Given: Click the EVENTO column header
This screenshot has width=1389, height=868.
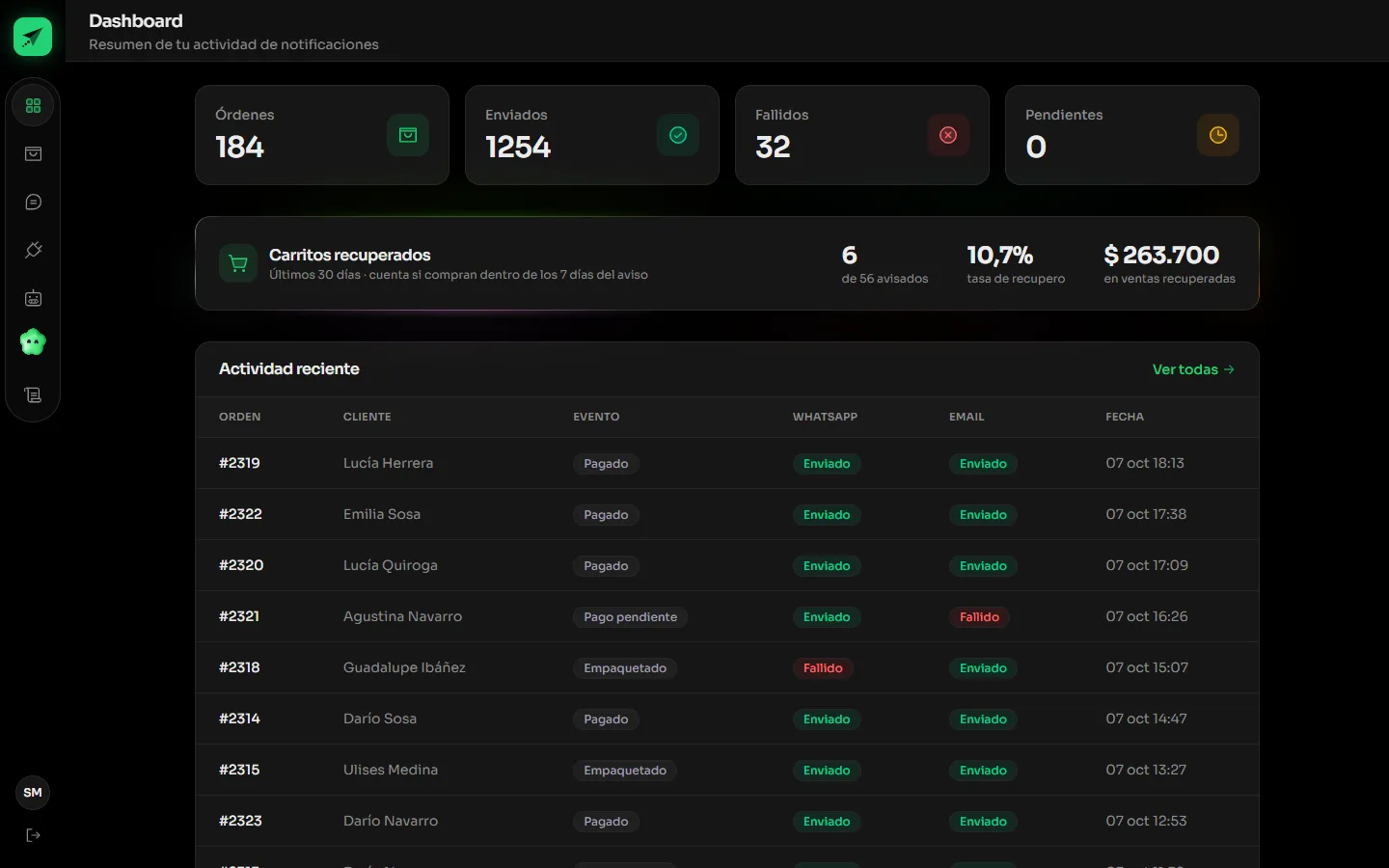Looking at the screenshot, I should (x=596, y=417).
